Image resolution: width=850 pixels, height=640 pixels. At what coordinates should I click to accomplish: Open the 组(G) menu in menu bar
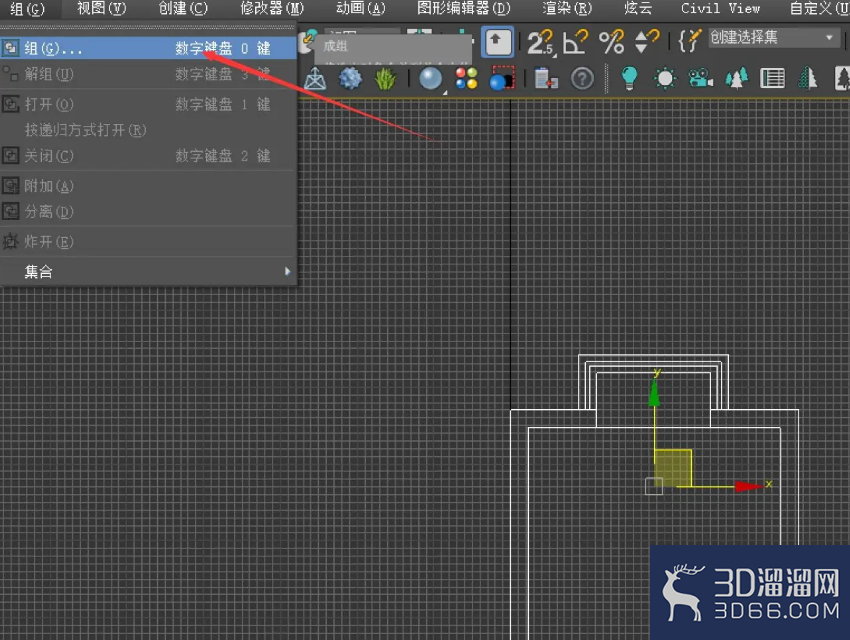[27, 9]
